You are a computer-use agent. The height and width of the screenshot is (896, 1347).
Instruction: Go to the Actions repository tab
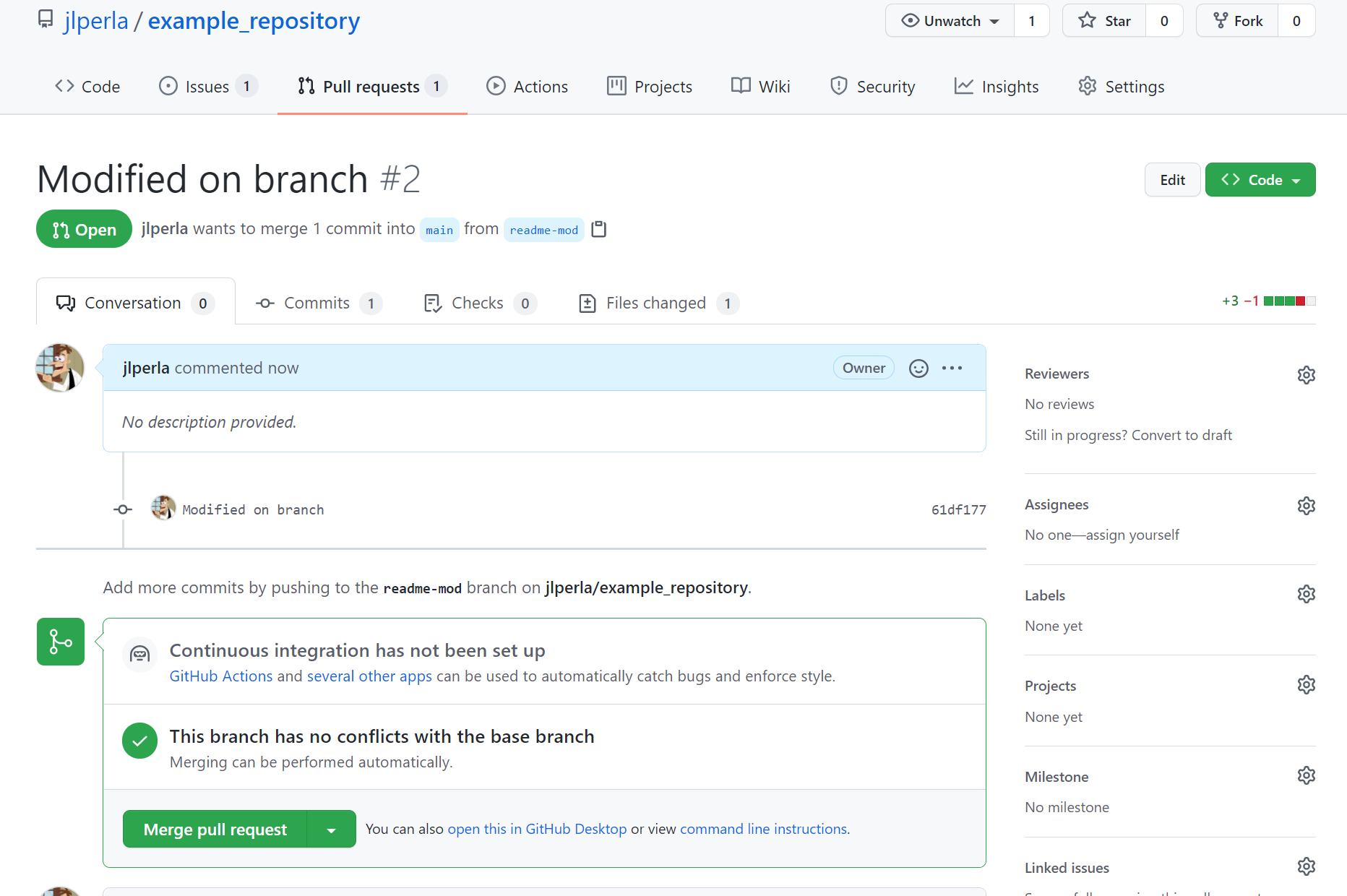pyautogui.click(x=528, y=87)
